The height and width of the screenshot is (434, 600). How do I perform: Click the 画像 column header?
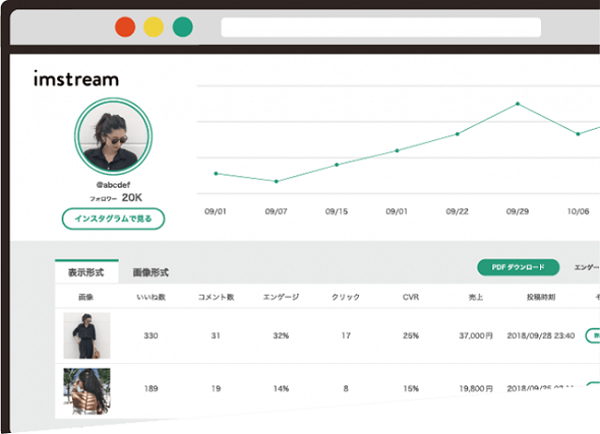click(x=86, y=297)
